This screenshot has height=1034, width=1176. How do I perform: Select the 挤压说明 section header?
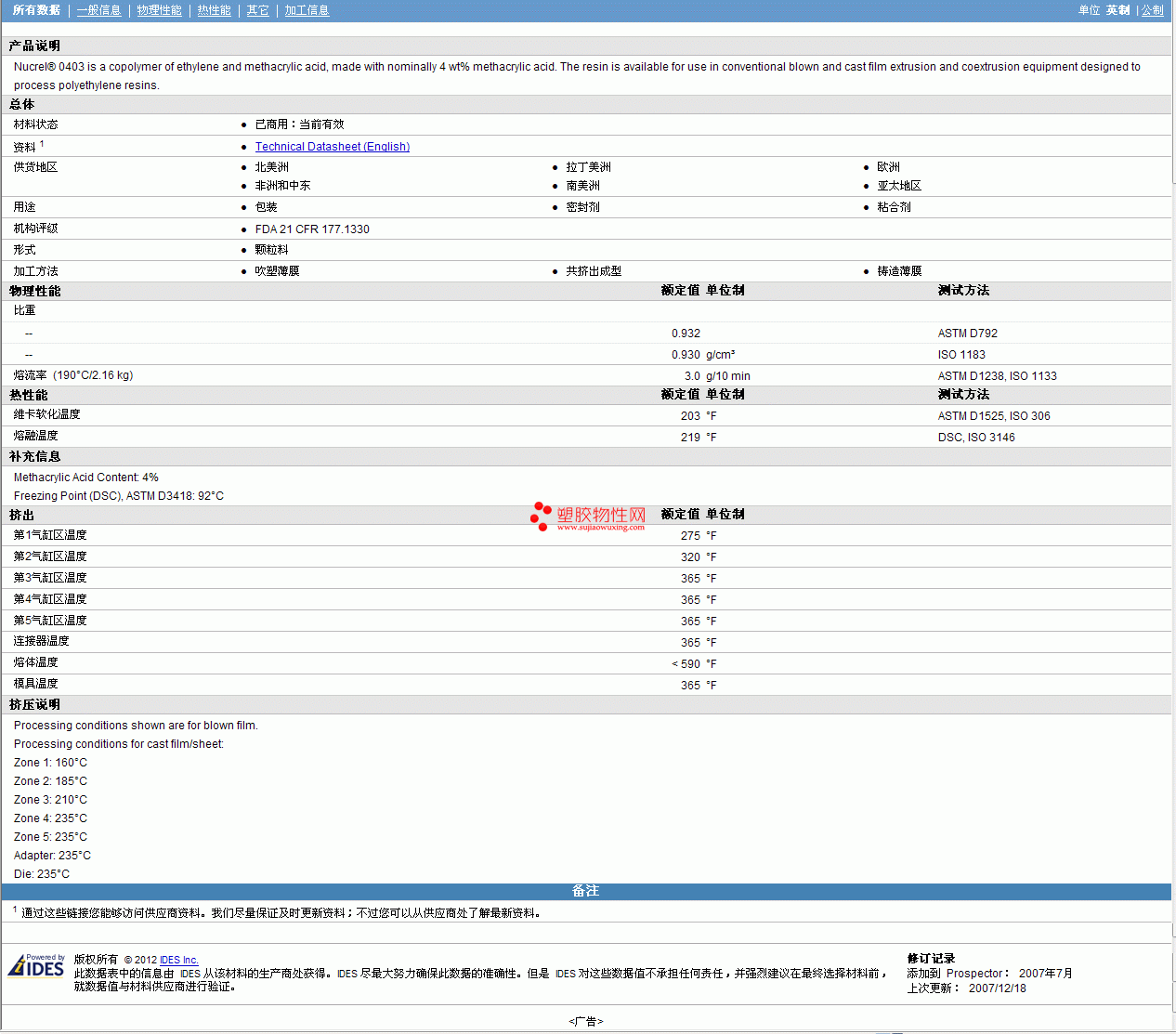(34, 704)
